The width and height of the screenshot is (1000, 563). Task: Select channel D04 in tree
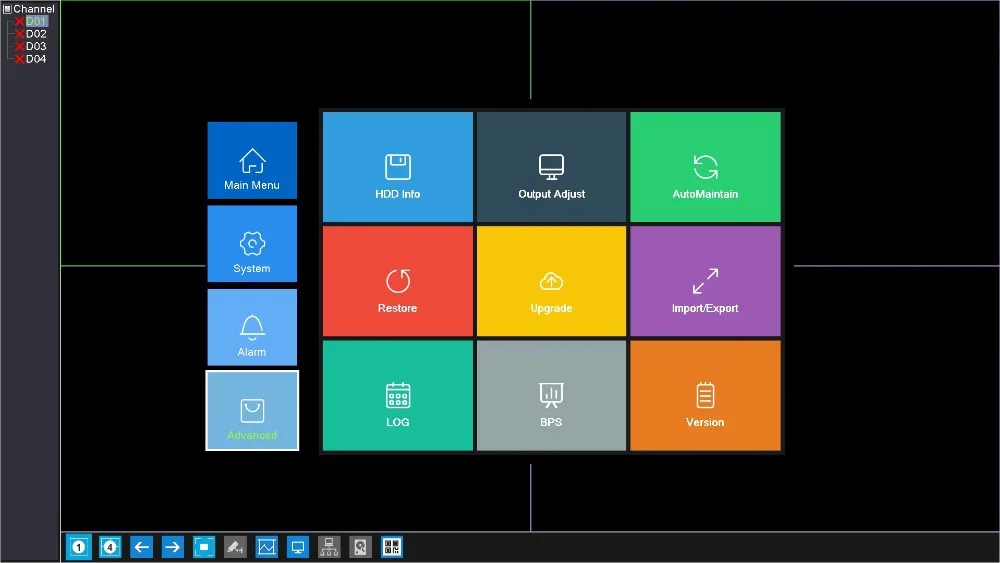(36, 59)
